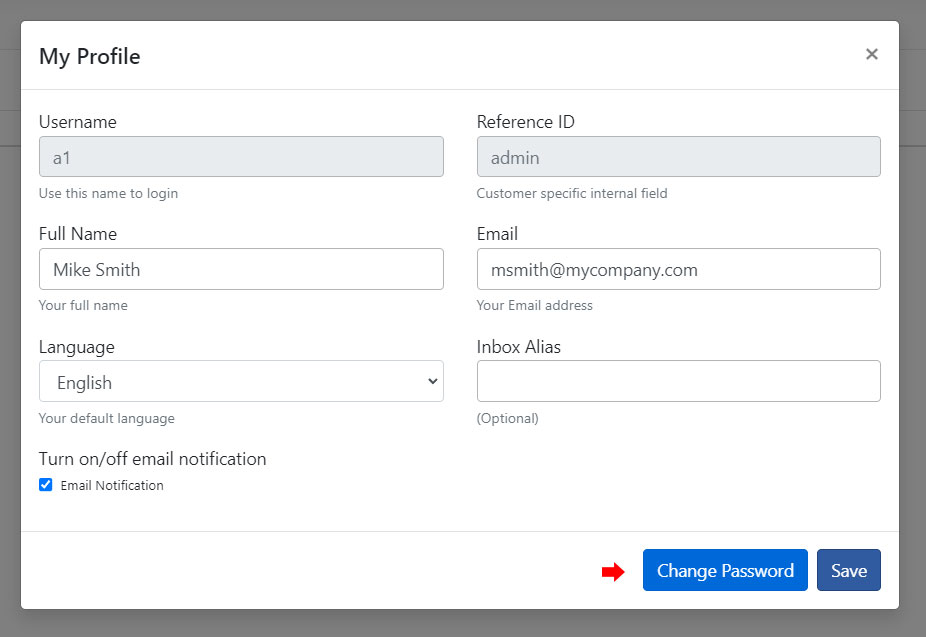926x637 pixels.
Task: Close the My Profile dialog
Action: point(872,54)
